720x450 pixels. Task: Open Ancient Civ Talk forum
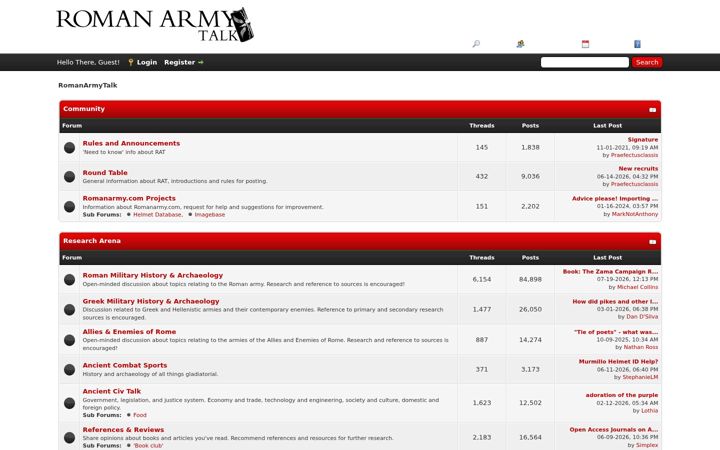click(112, 391)
